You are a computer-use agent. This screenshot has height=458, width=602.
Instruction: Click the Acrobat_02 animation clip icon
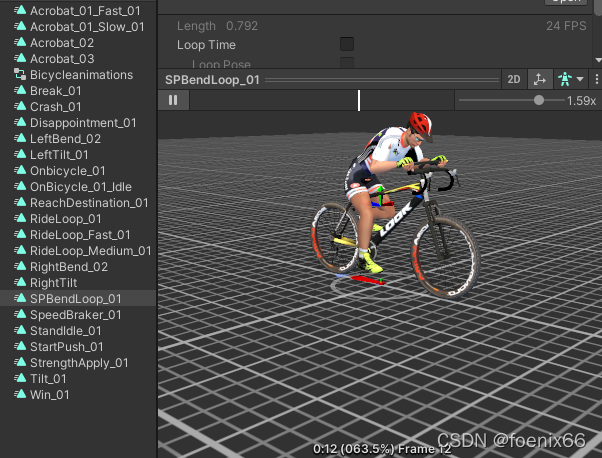20,42
